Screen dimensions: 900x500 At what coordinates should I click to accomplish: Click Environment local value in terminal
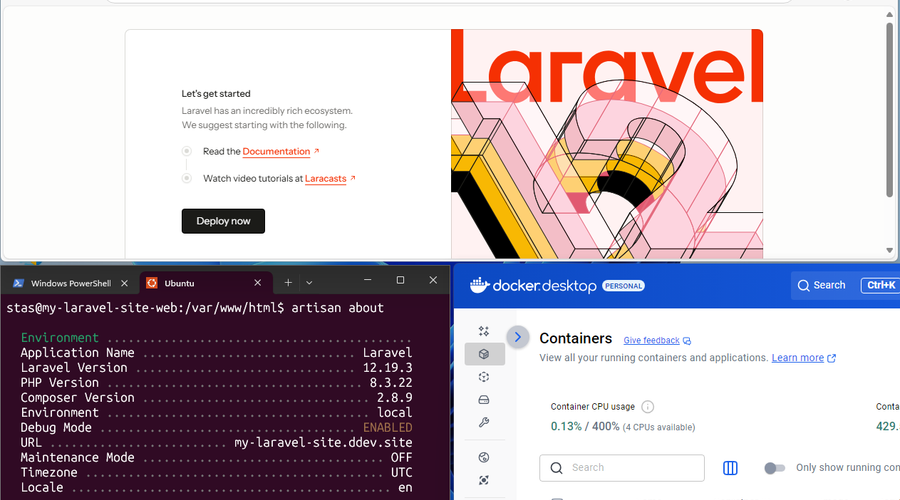[395, 413]
